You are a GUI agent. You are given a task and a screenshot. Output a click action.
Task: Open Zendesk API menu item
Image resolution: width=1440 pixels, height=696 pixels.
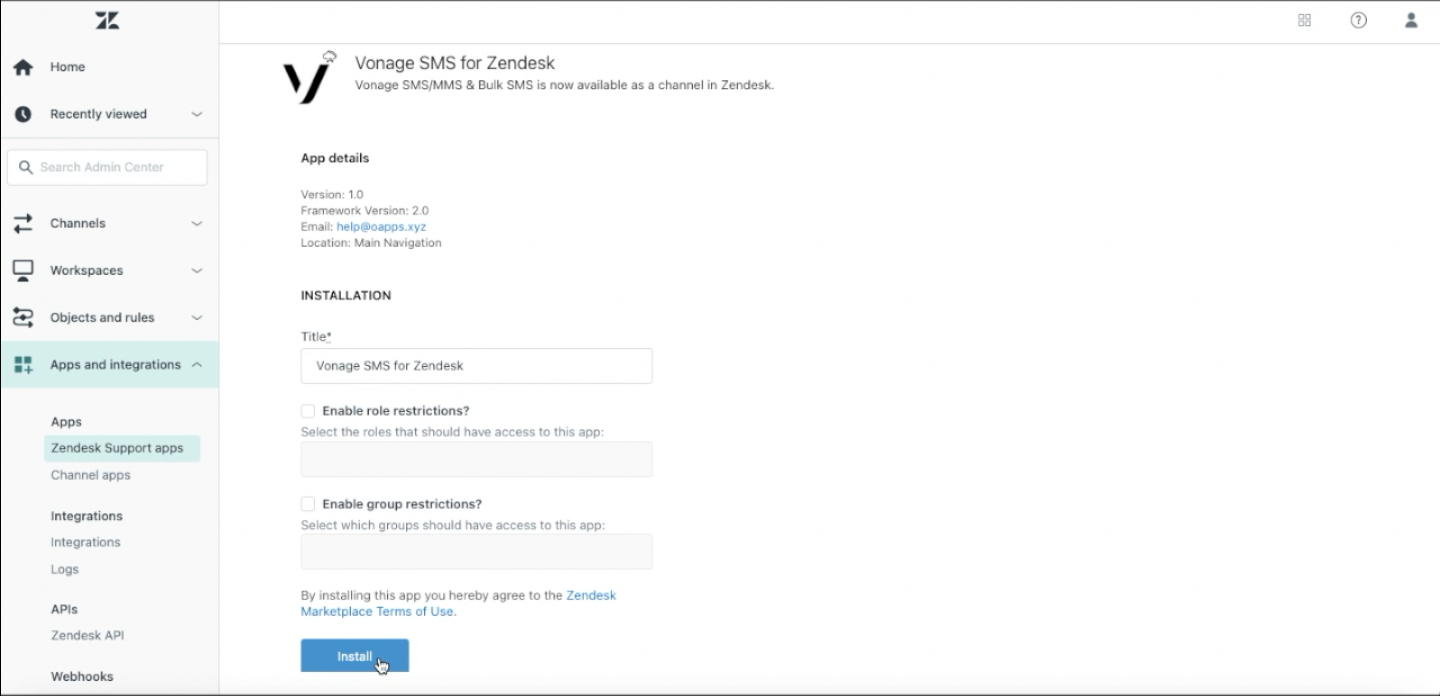pos(88,635)
